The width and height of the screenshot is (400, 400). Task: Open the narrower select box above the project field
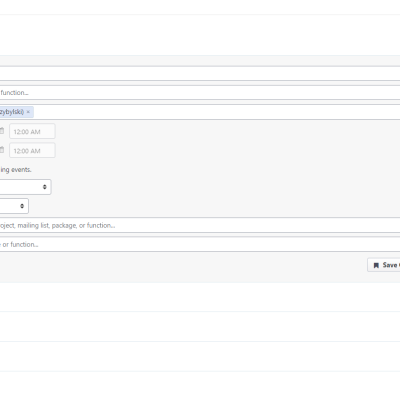(14, 206)
